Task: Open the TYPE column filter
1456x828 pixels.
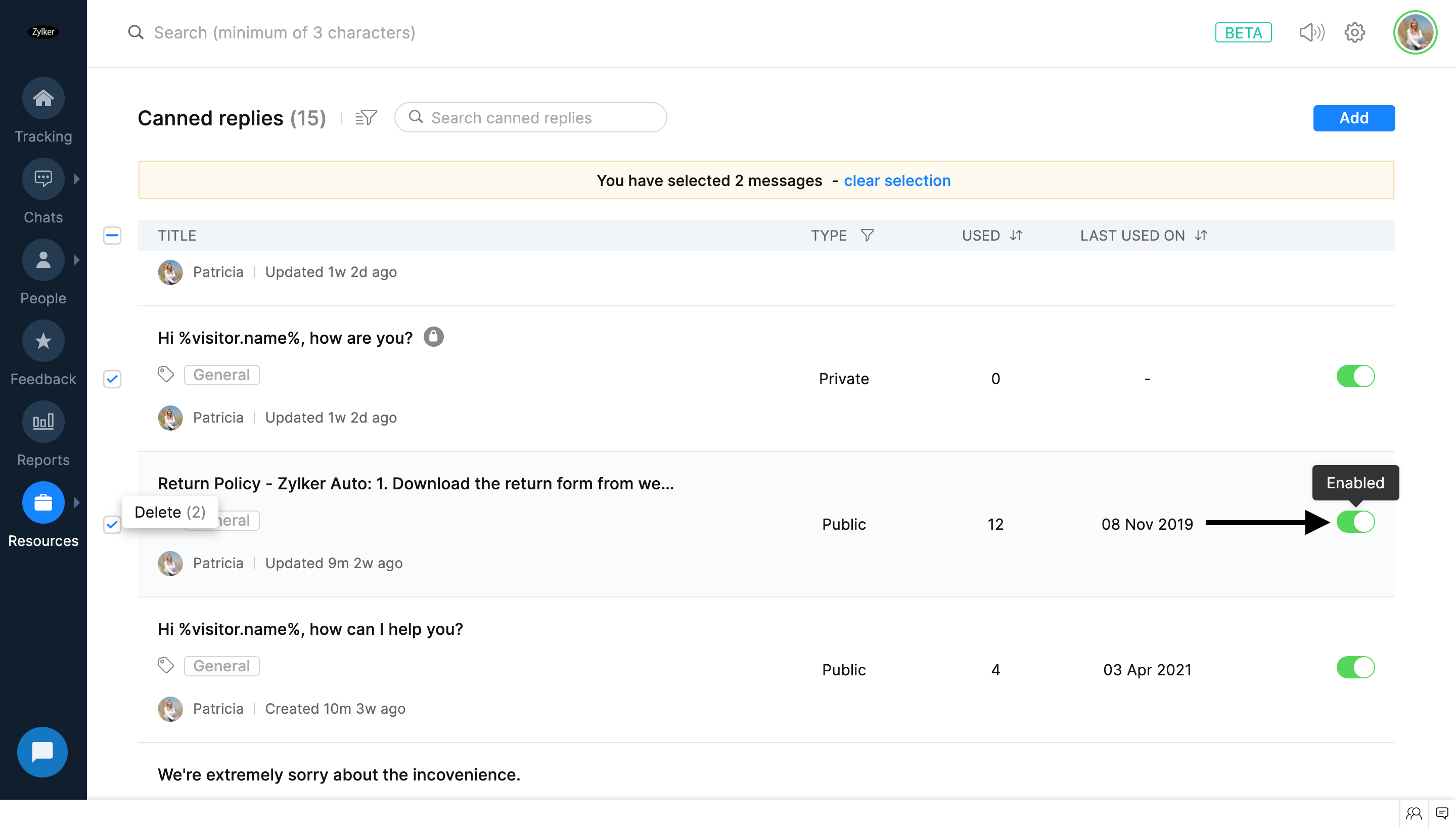Action: pyautogui.click(x=868, y=236)
